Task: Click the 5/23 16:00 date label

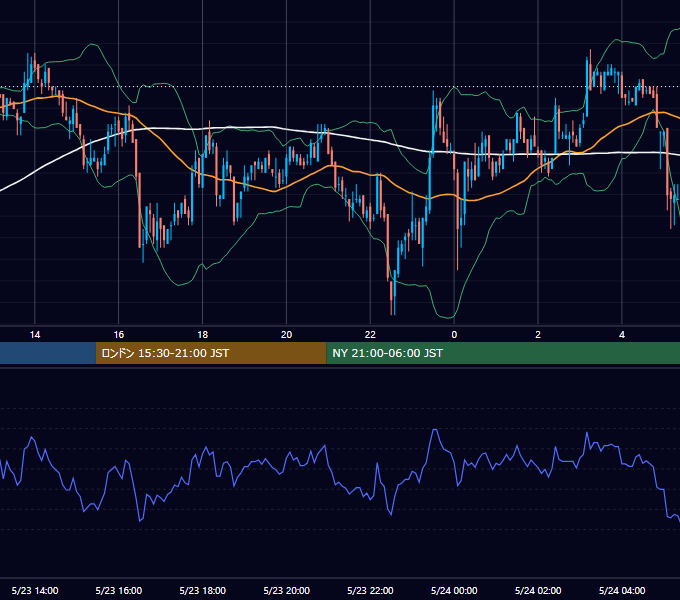Action: pyautogui.click(x=119, y=590)
